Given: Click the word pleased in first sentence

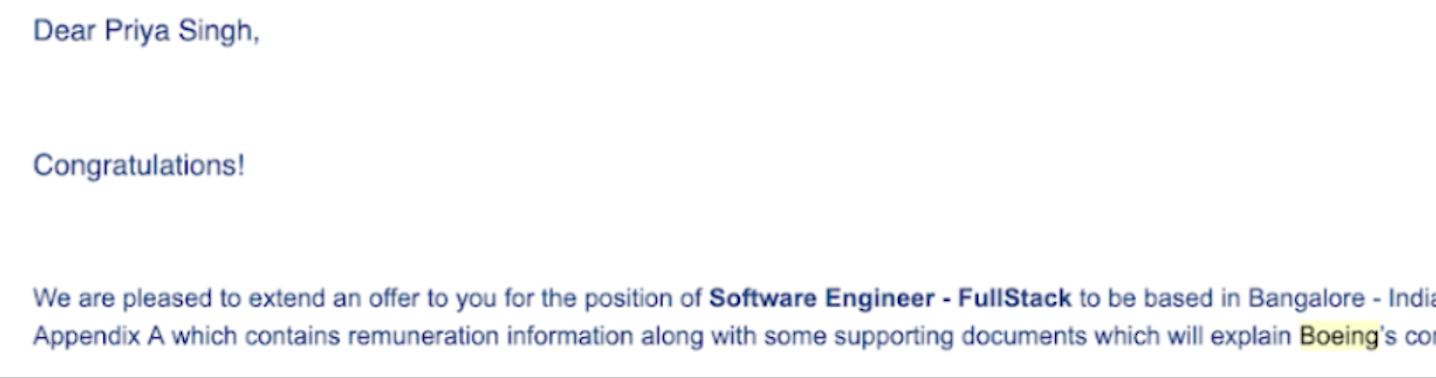Looking at the screenshot, I should (x=147, y=299).
